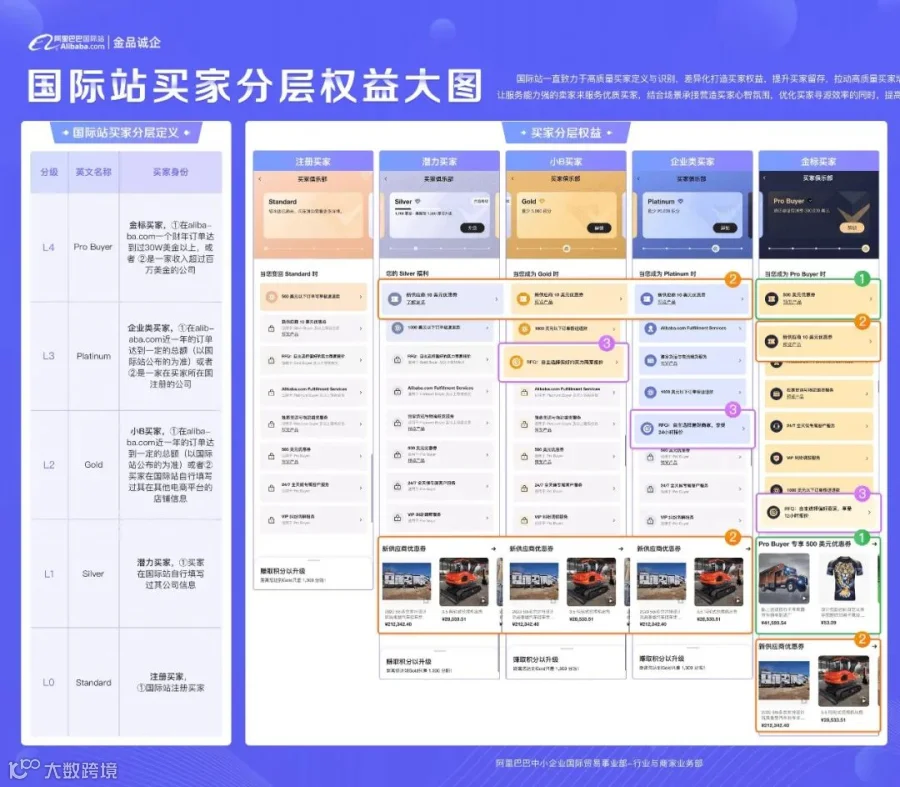Open the chevron on Pro Buyer's RFQ row
This screenshot has width=900, height=787.
click(x=871, y=511)
